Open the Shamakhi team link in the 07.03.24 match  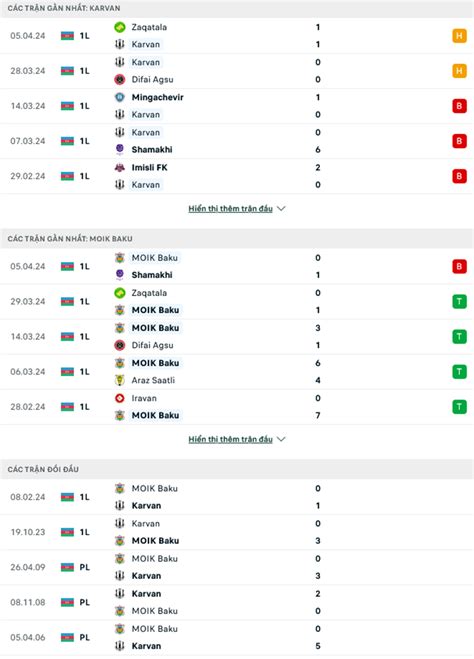pyautogui.click(x=152, y=150)
